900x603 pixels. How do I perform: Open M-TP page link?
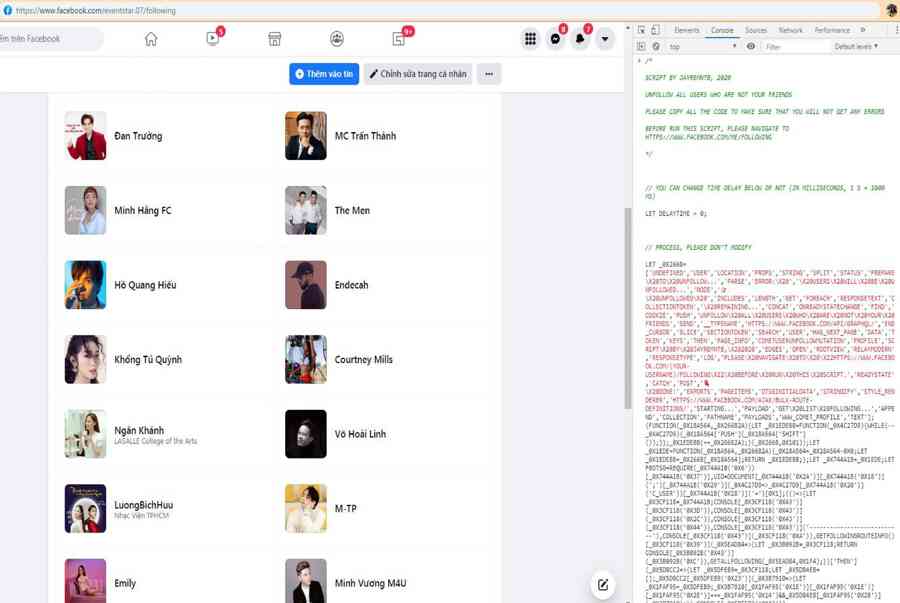pyautogui.click(x=346, y=509)
